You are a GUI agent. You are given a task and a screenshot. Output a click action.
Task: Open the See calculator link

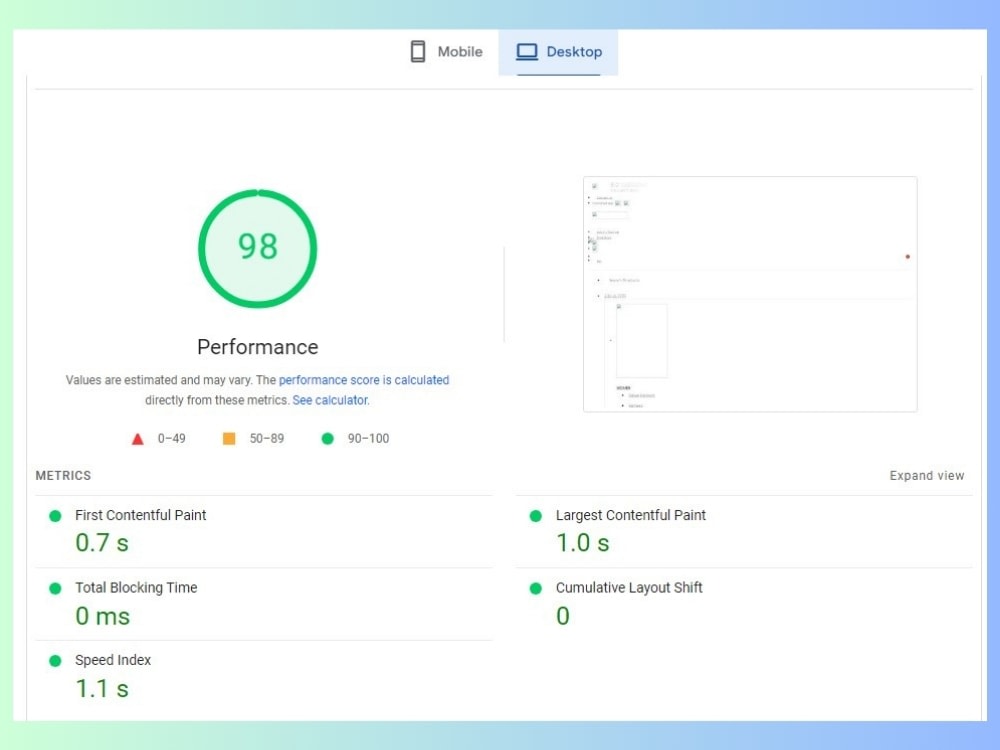(x=330, y=401)
